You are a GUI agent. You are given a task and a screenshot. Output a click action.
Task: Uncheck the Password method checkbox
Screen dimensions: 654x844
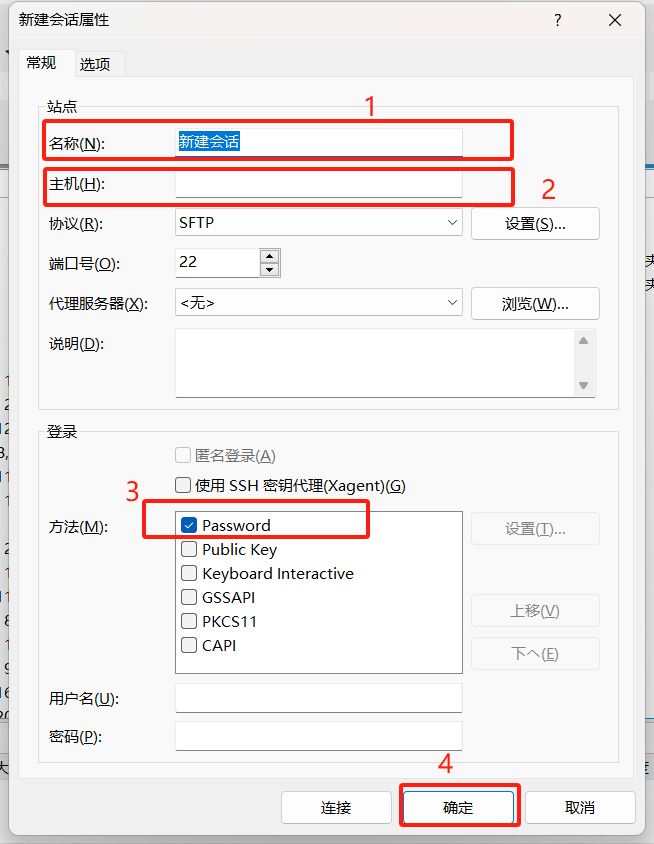click(189, 525)
